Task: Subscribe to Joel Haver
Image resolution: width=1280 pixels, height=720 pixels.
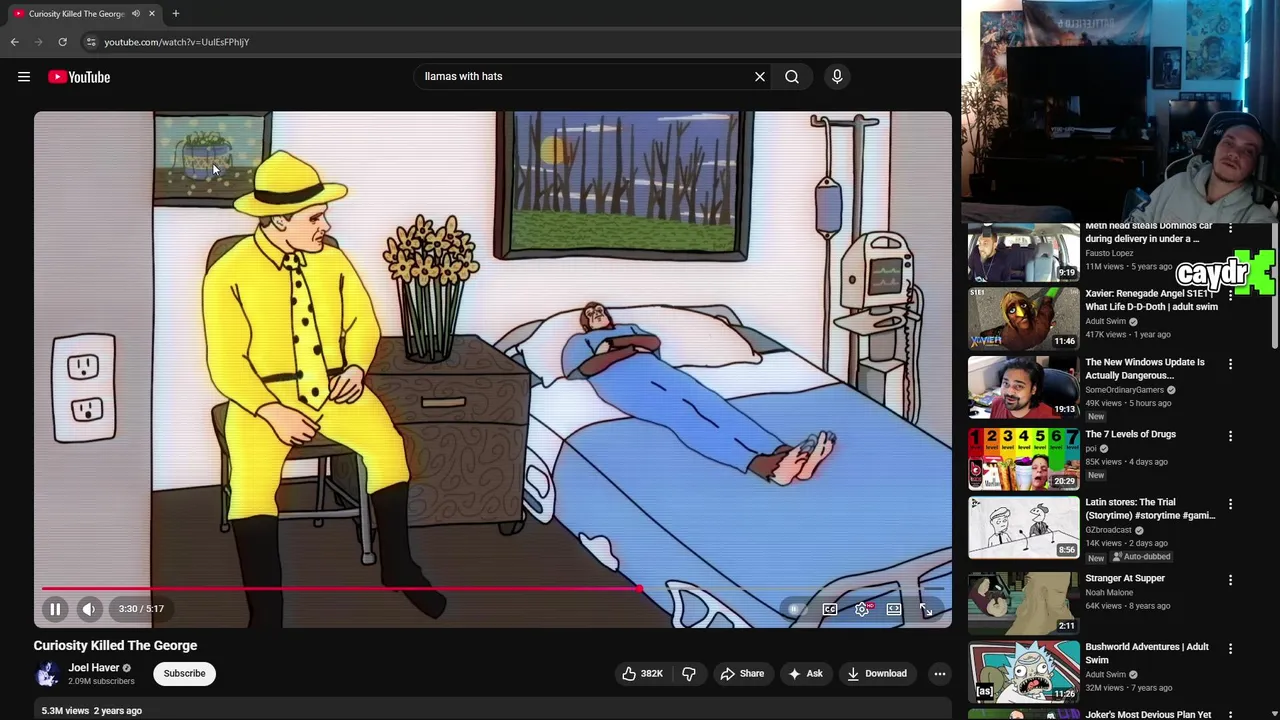Action: tap(185, 674)
